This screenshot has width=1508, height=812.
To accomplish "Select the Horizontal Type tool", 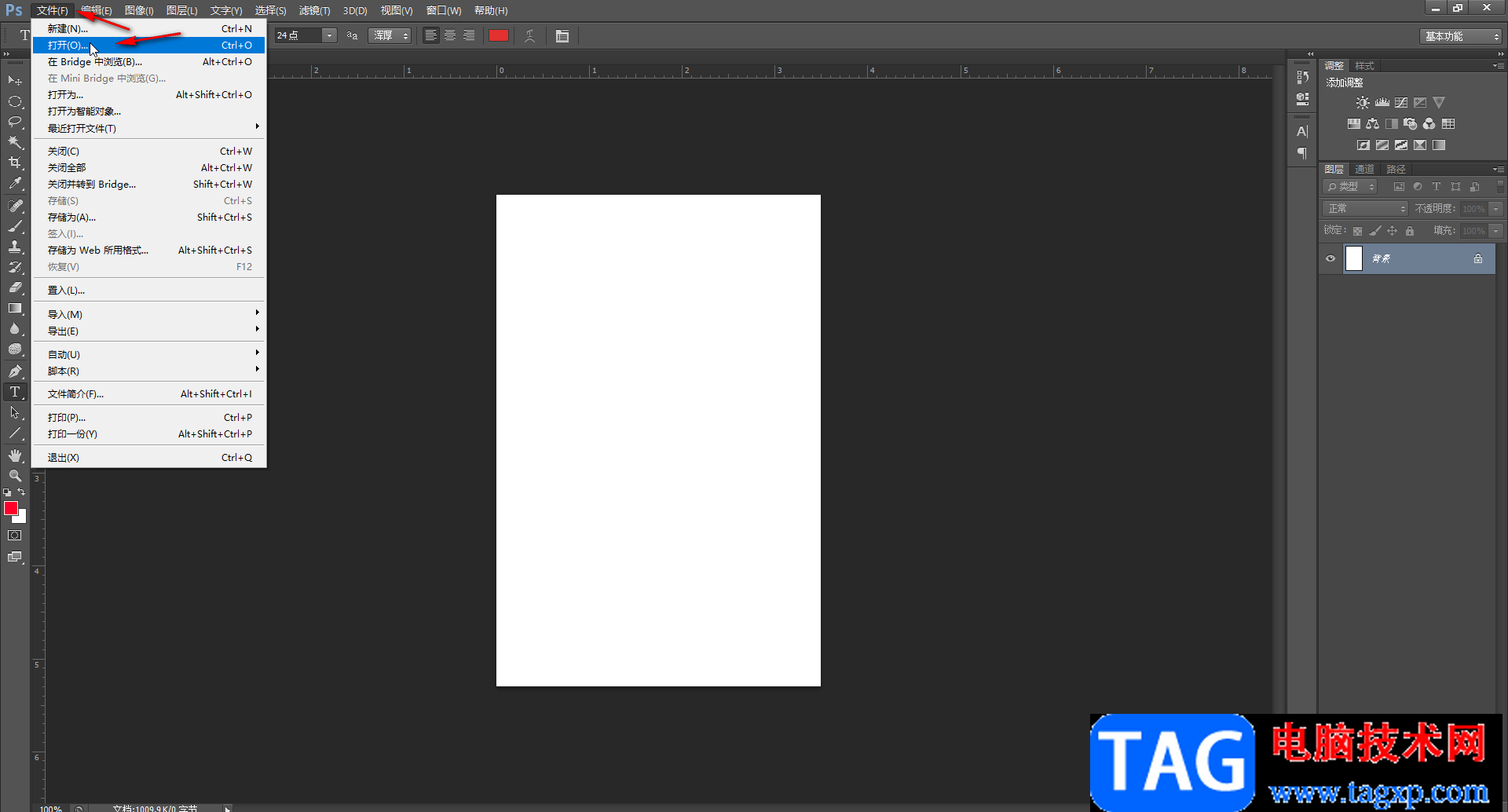I will tap(15, 392).
